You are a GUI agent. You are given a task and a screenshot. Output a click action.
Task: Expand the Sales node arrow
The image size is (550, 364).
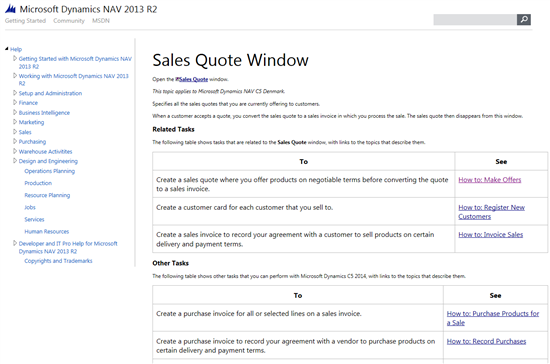click(15, 132)
